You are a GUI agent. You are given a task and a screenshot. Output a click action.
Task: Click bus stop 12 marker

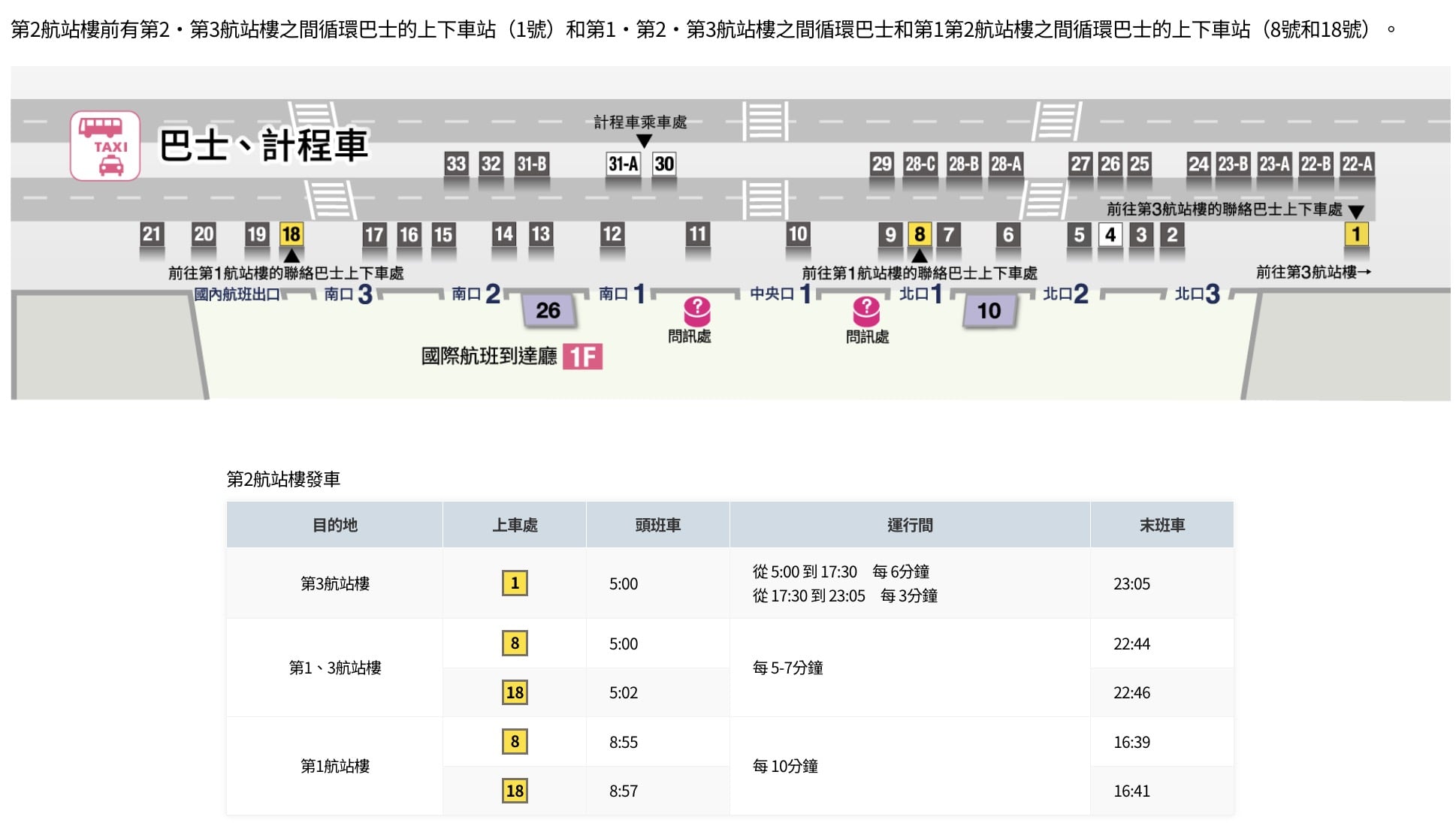(612, 234)
